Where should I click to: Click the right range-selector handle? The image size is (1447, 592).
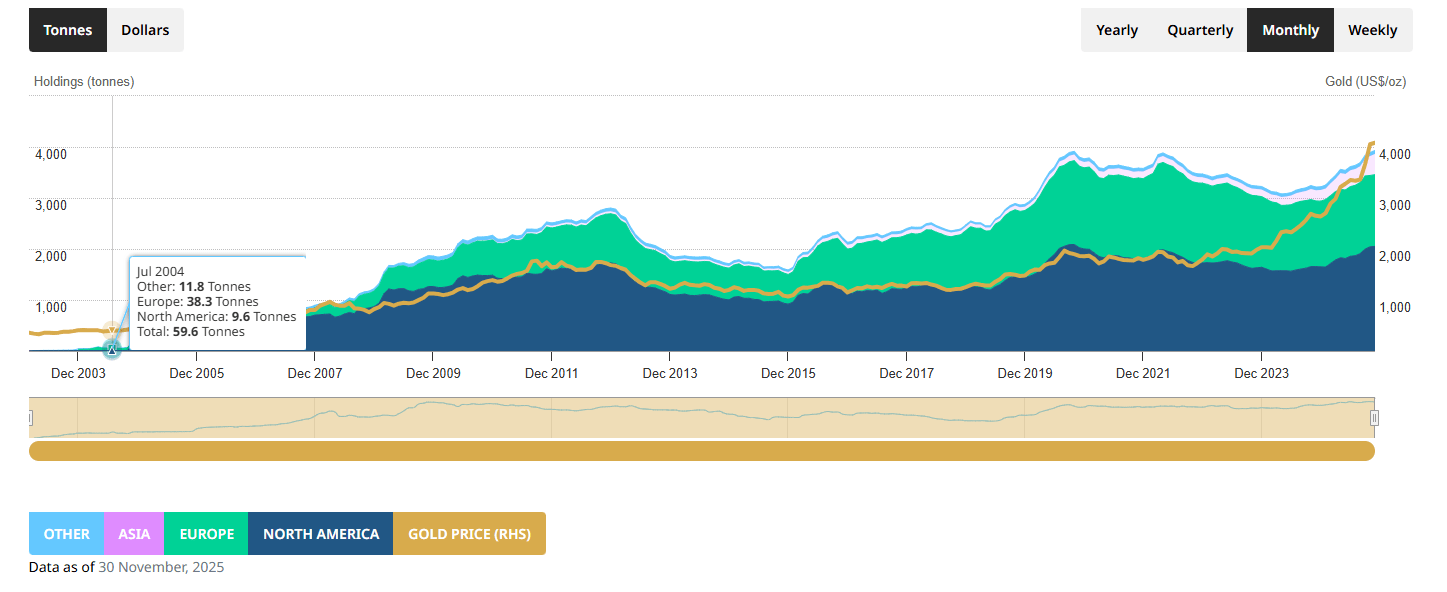click(1374, 417)
